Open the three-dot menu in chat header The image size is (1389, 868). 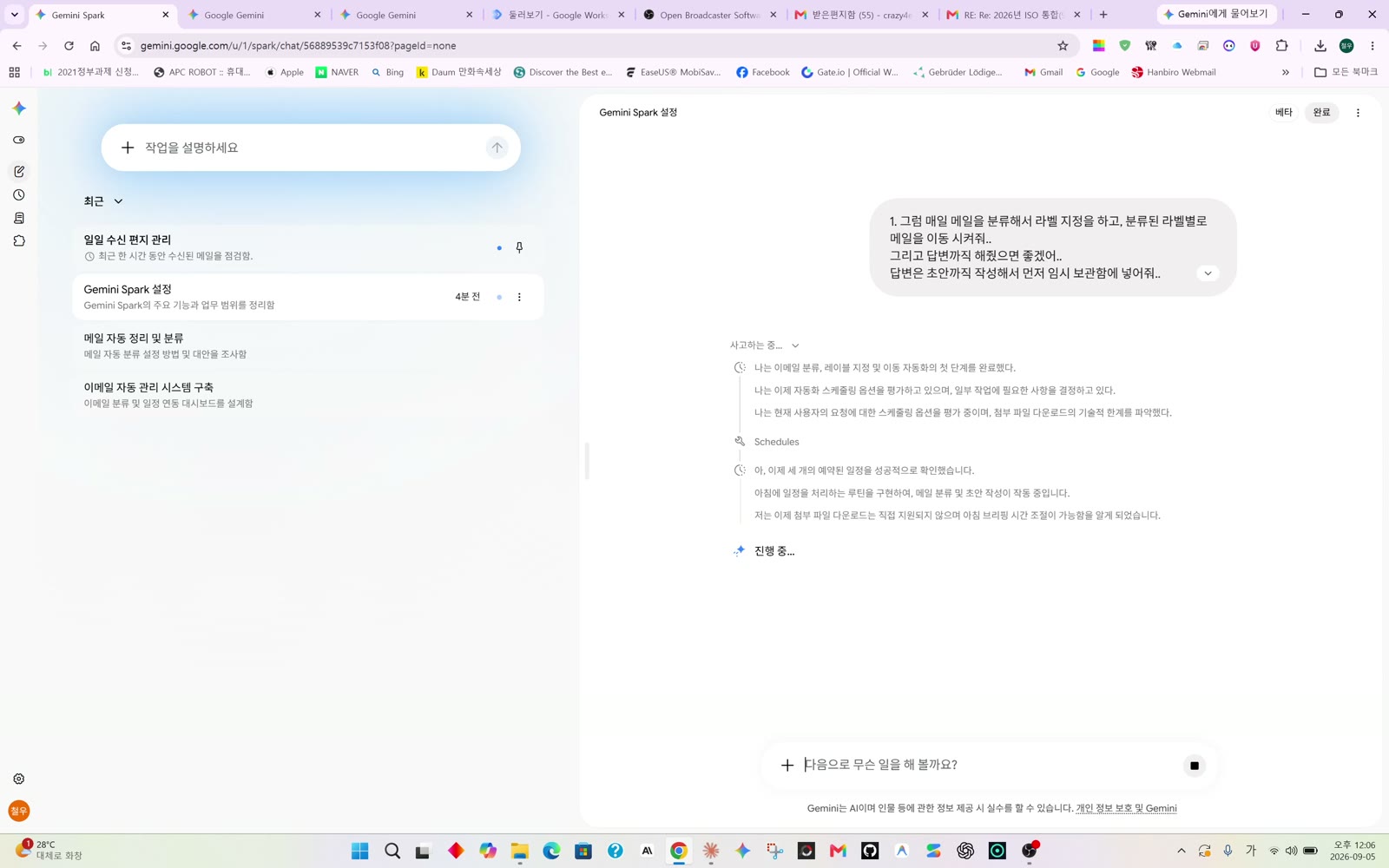pos(1358,113)
